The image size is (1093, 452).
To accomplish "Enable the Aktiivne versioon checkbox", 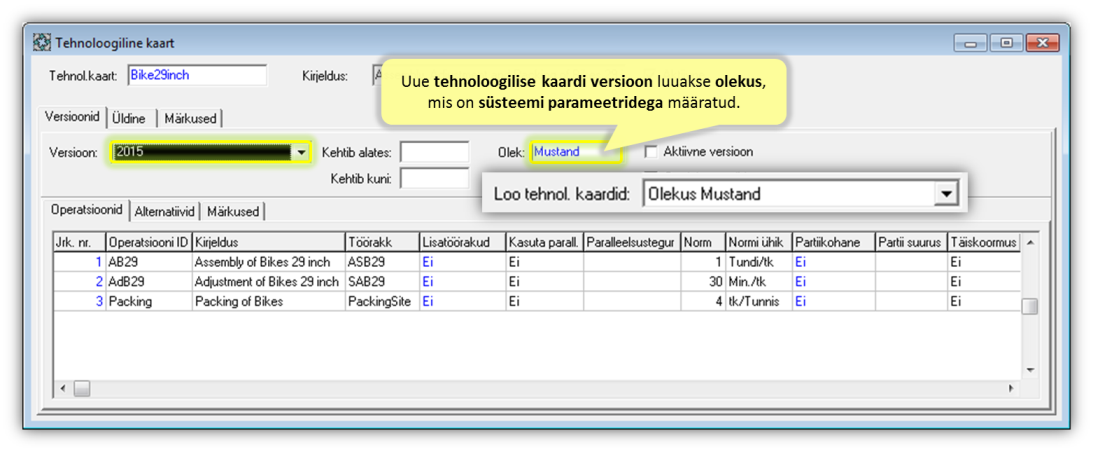I will [651, 152].
